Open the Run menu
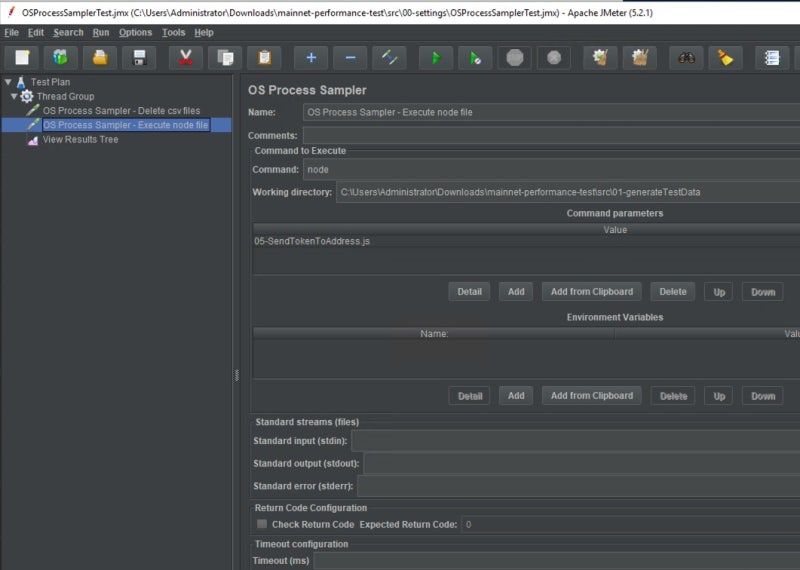Screen dimensions: 800x570 click(101, 32)
